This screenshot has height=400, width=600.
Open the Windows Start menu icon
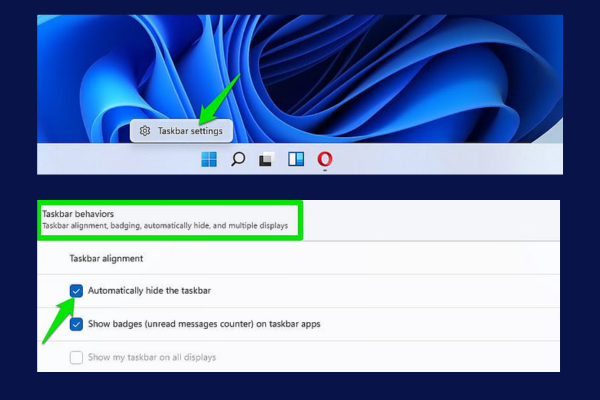[x=209, y=159]
